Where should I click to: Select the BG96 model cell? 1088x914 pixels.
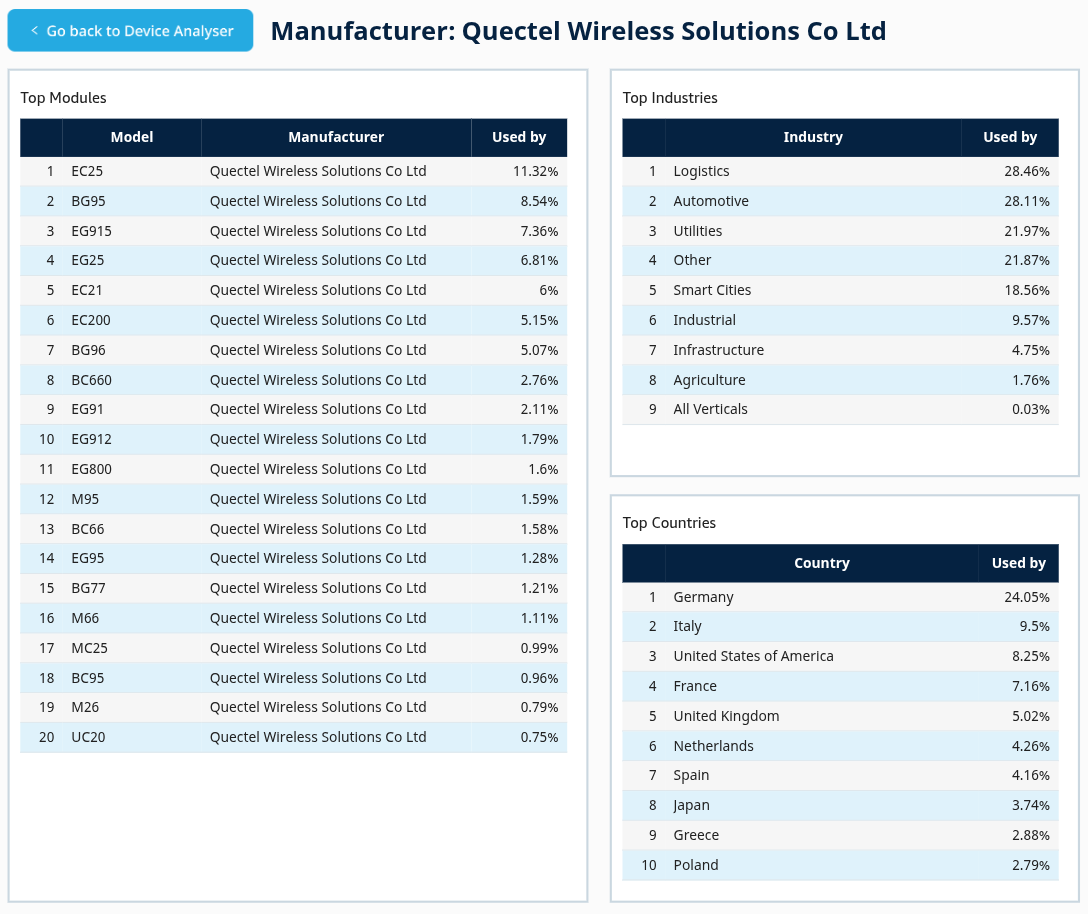point(132,350)
